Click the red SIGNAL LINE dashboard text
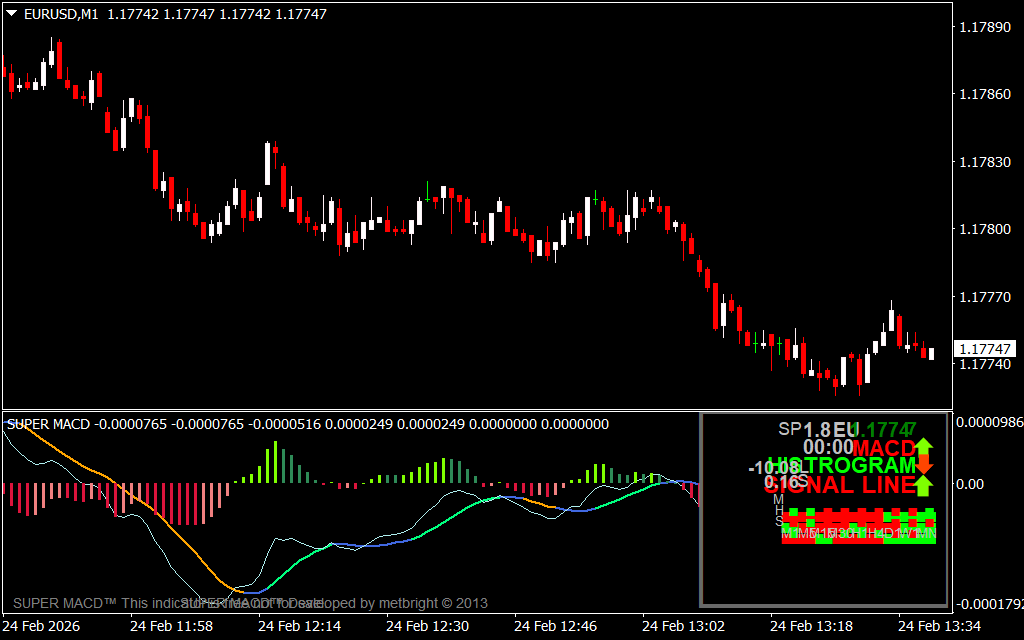 tap(840, 486)
